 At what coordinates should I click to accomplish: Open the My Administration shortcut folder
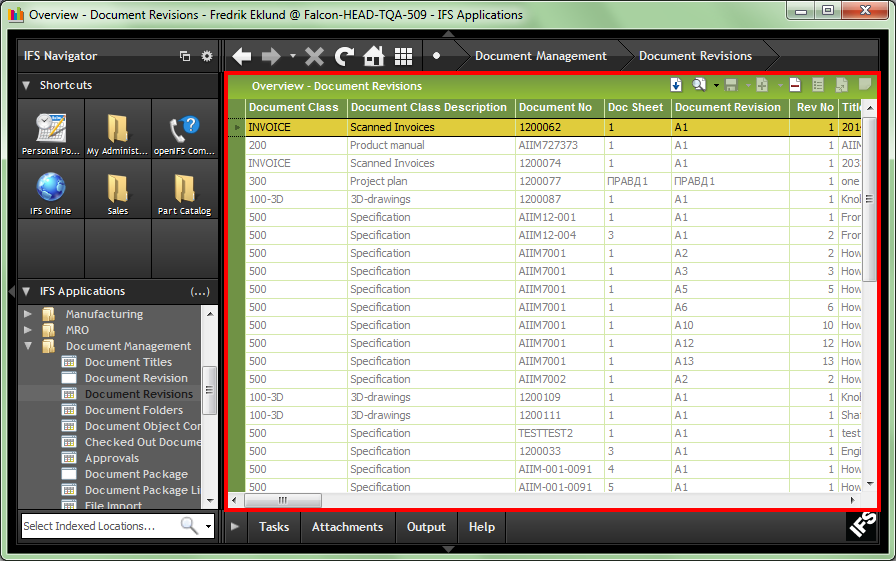click(x=118, y=128)
